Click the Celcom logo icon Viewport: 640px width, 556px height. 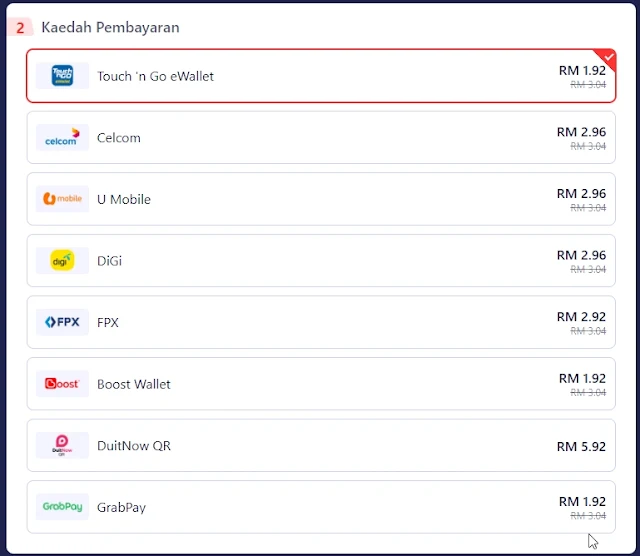click(62, 138)
